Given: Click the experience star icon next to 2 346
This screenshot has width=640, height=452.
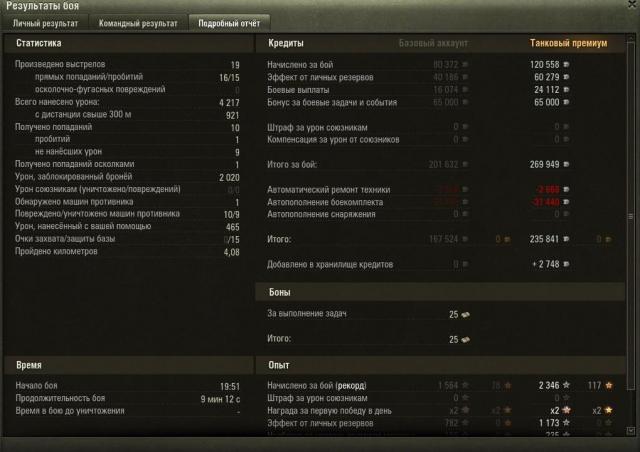Looking at the screenshot, I should 566,385.
